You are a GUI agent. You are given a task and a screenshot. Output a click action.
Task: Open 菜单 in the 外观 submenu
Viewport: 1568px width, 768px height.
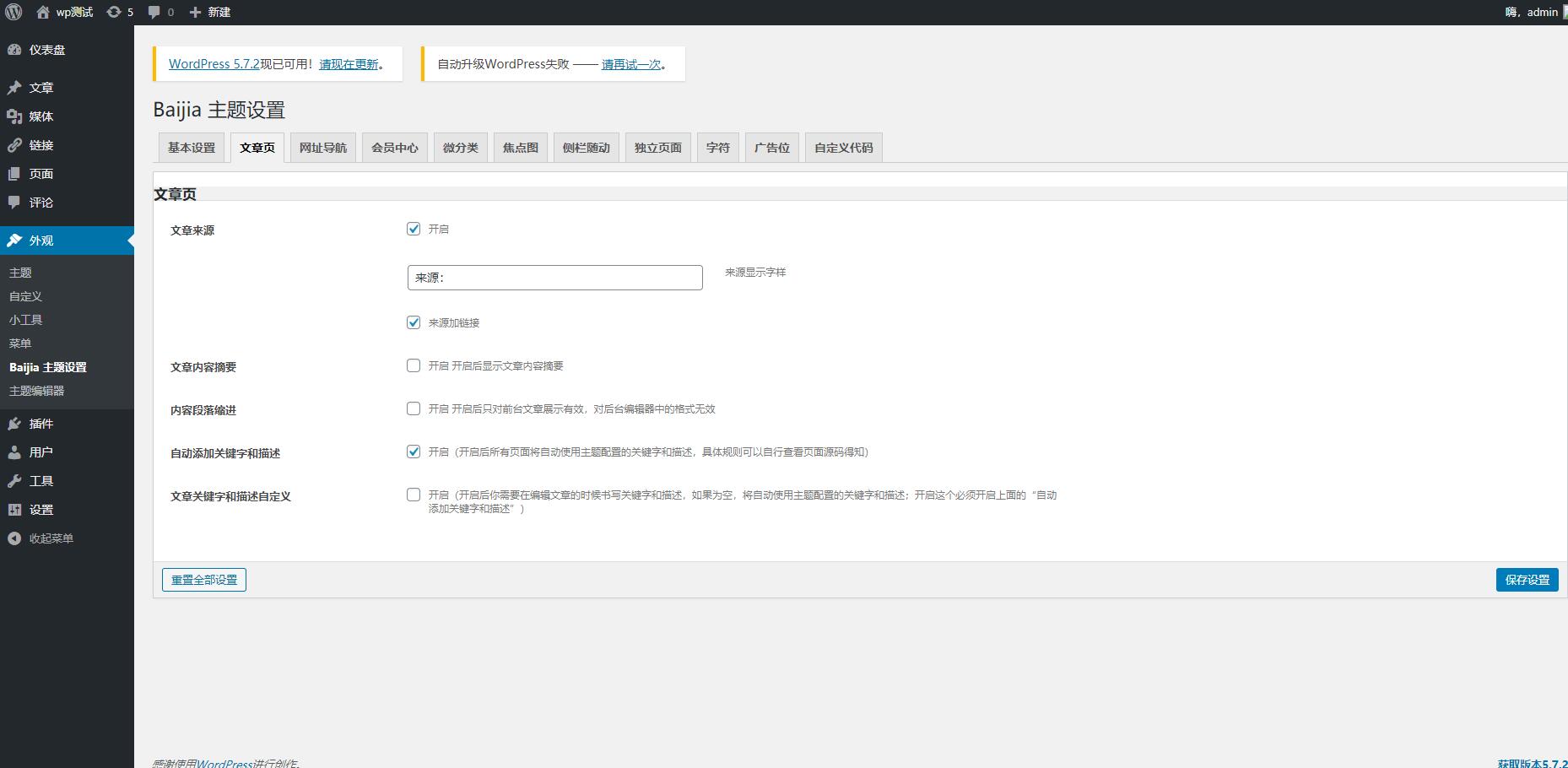click(x=20, y=343)
